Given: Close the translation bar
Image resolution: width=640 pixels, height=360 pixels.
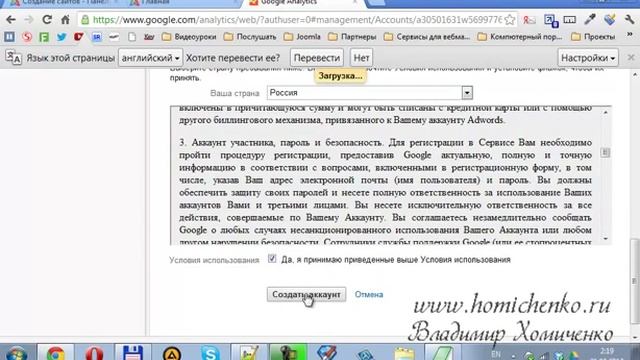Looking at the screenshot, I should coord(631,58).
